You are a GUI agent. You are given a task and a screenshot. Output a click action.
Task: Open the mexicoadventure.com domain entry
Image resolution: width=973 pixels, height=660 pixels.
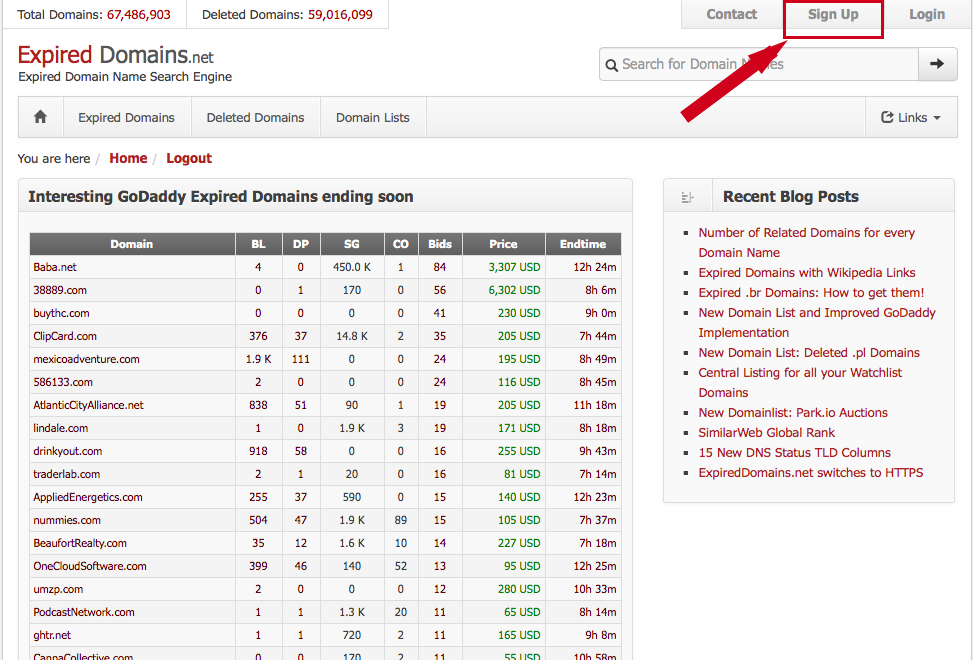(86, 359)
